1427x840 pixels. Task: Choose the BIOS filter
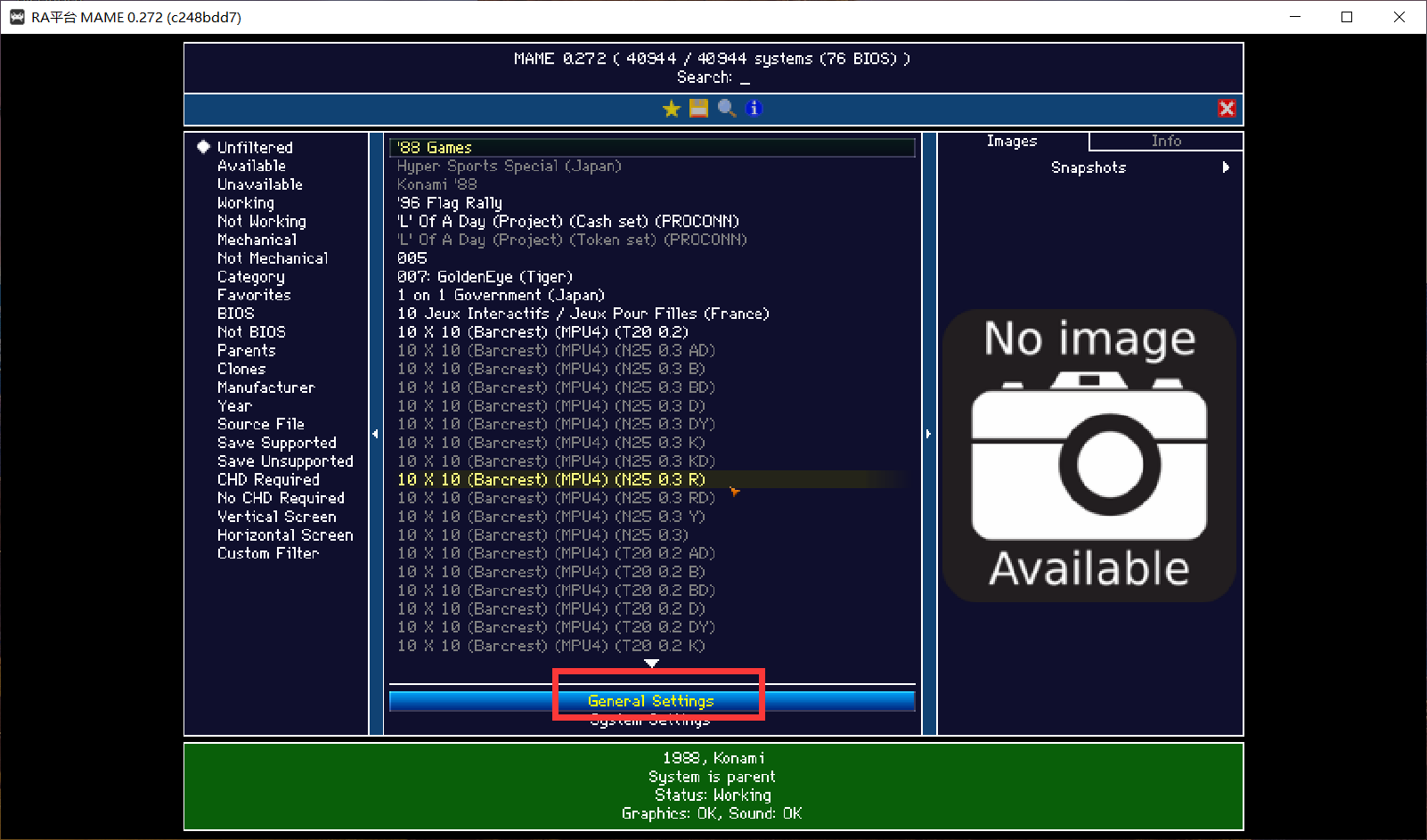point(236,314)
